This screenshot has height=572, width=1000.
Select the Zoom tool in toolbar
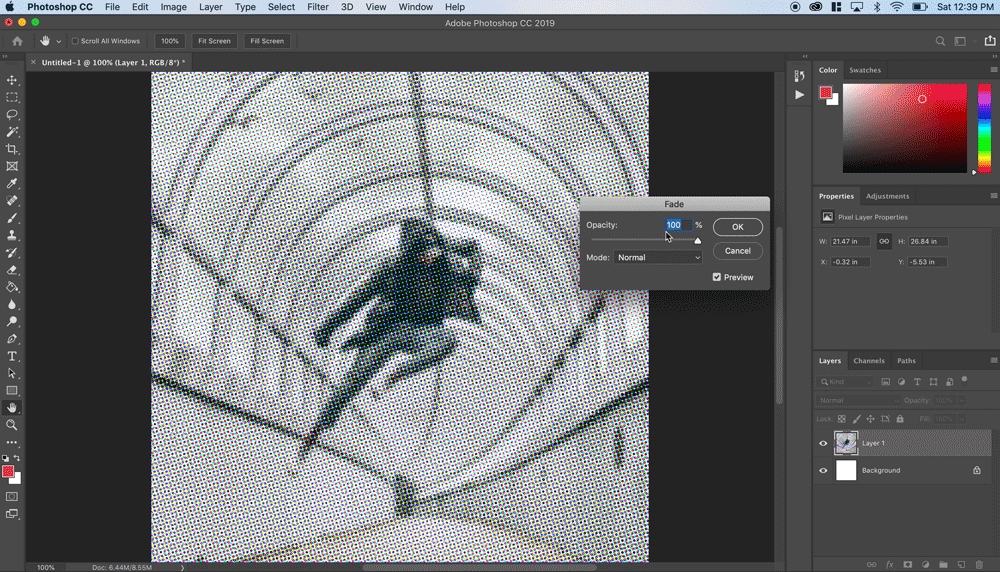pyautogui.click(x=12, y=425)
